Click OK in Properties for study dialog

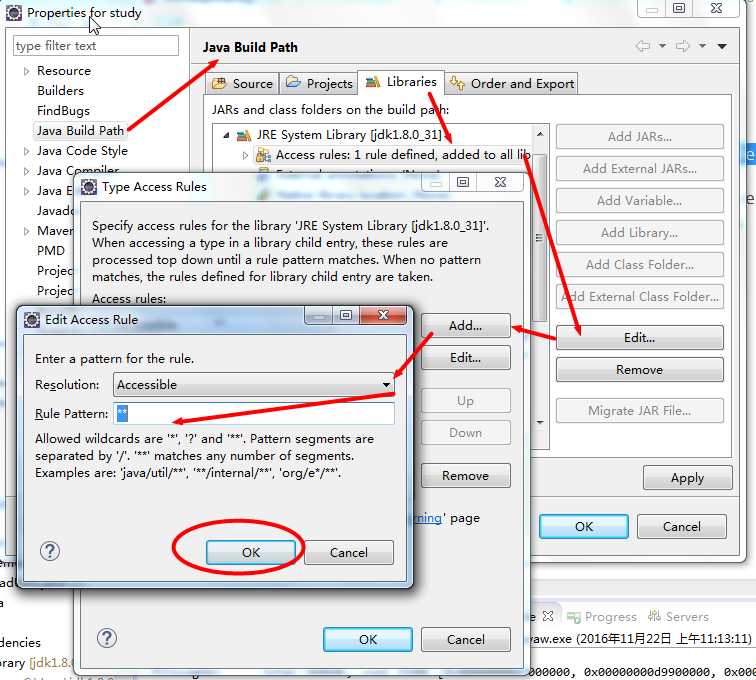click(584, 526)
